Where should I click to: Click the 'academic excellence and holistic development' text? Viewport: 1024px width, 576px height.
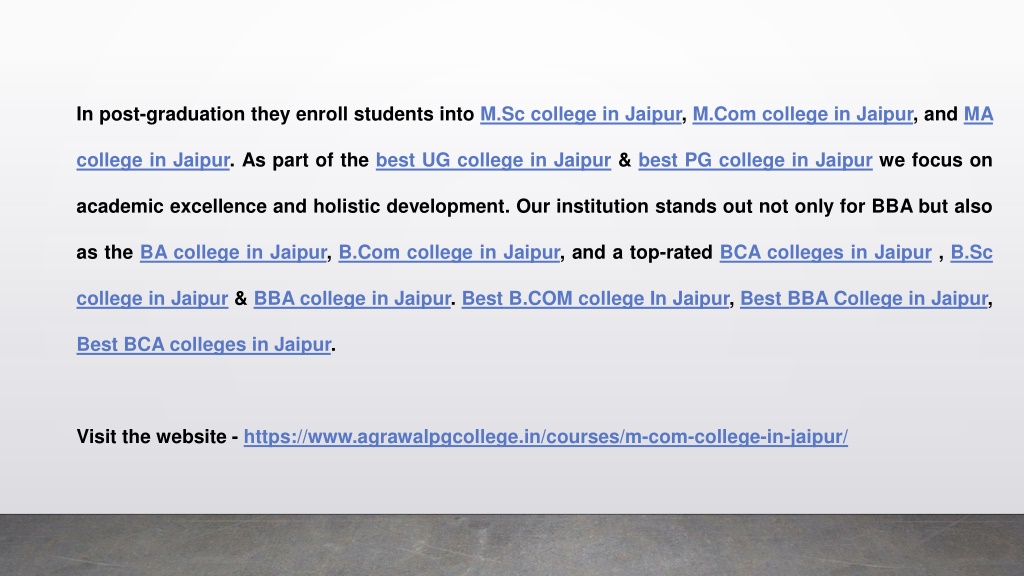291,206
